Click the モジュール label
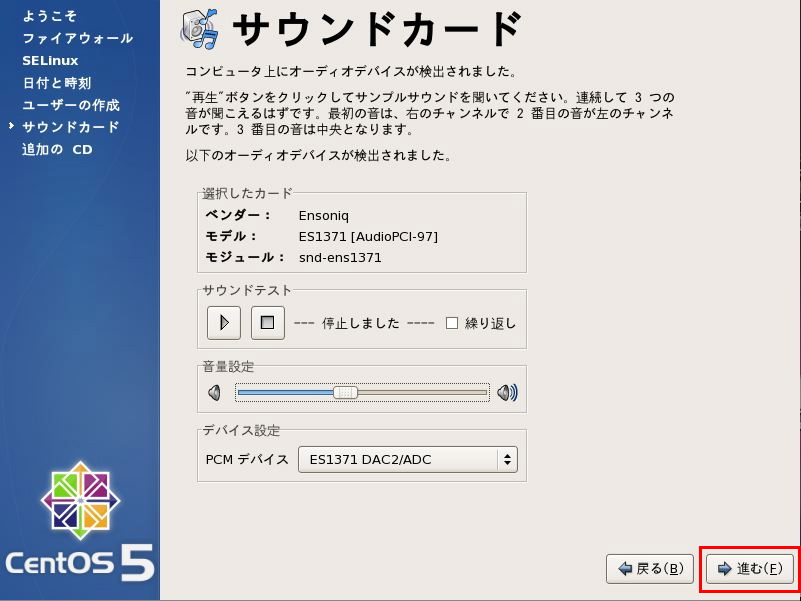 (245, 257)
